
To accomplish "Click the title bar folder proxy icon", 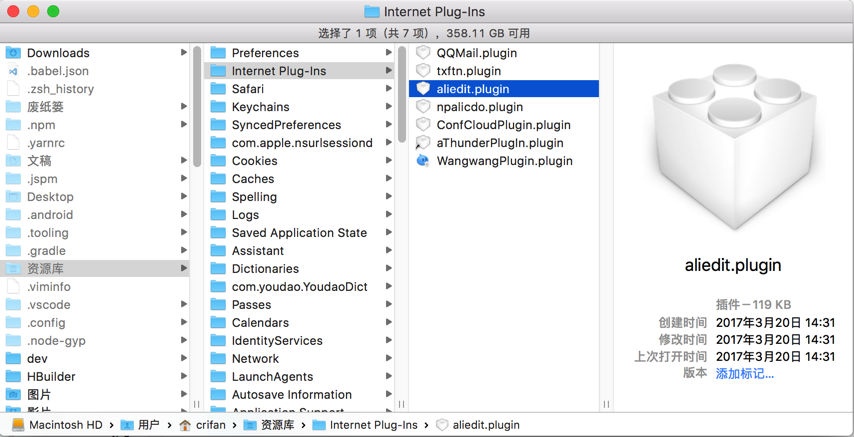I will [371, 11].
